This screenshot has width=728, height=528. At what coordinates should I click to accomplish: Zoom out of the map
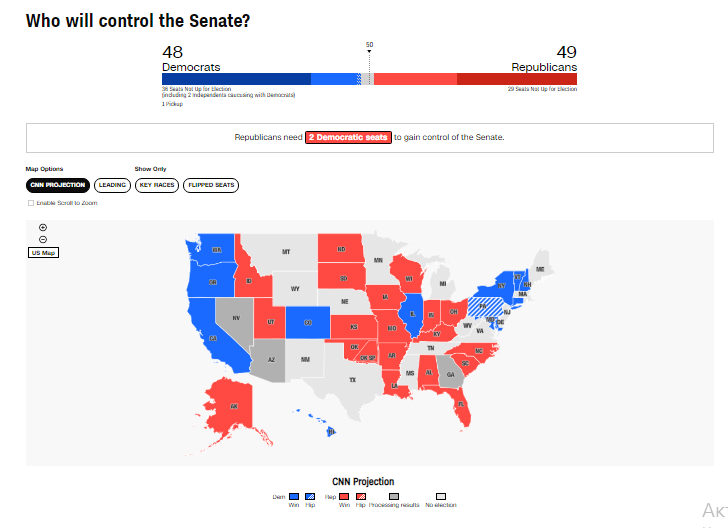tap(43, 240)
